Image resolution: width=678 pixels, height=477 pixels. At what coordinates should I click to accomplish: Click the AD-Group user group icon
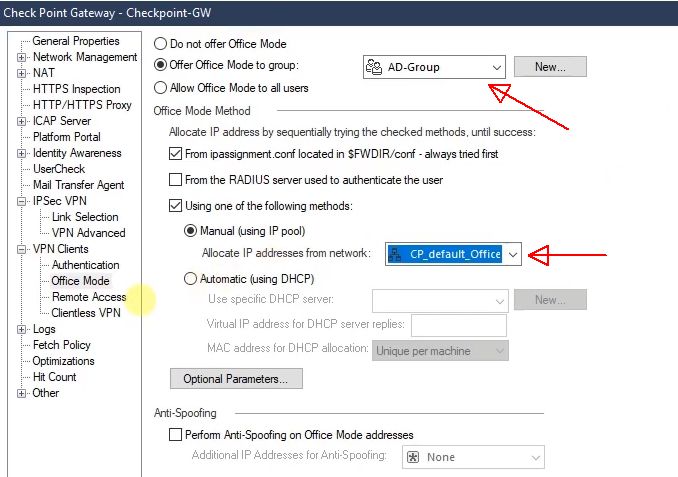point(374,67)
